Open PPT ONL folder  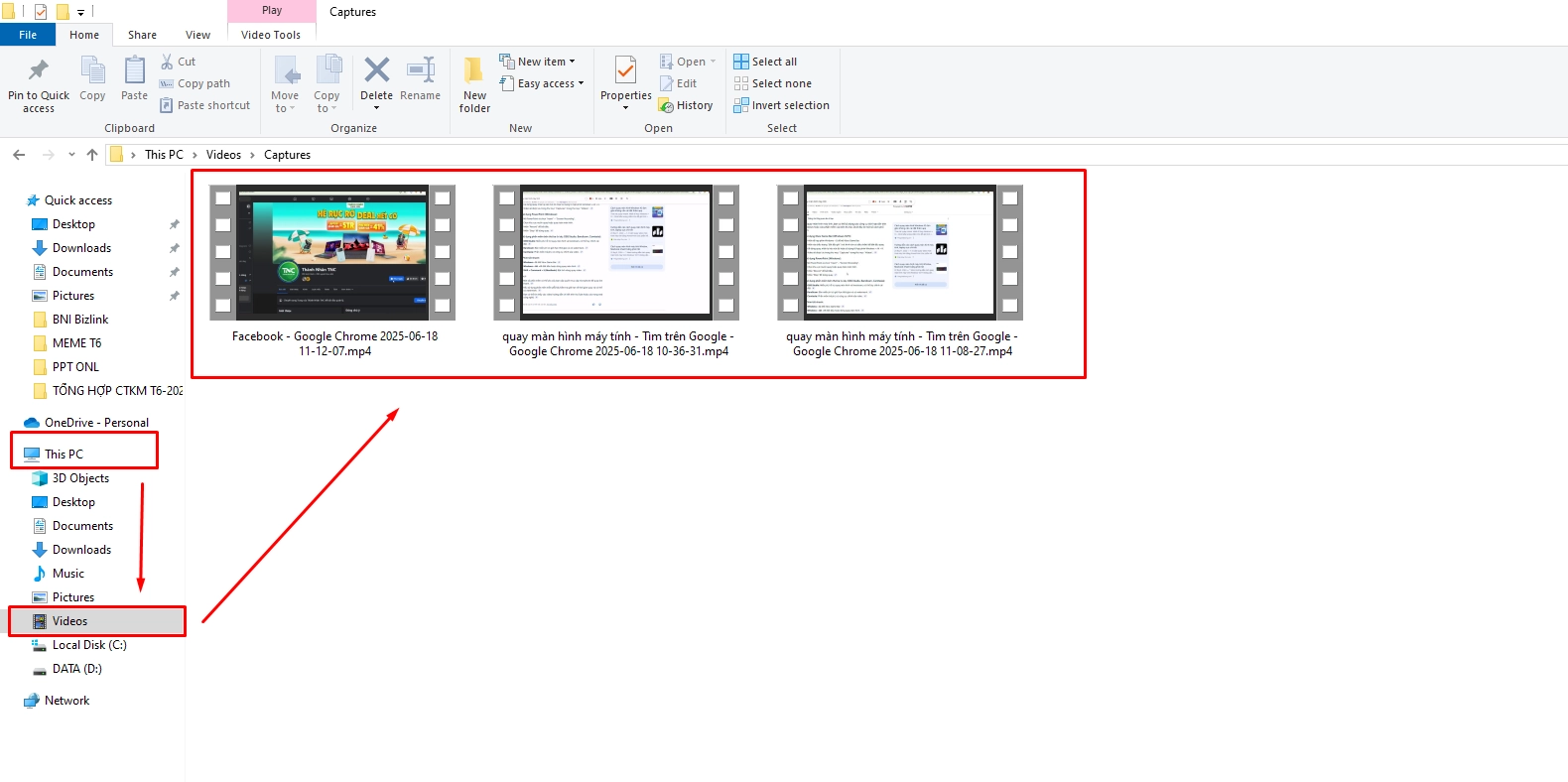[x=65, y=367]
